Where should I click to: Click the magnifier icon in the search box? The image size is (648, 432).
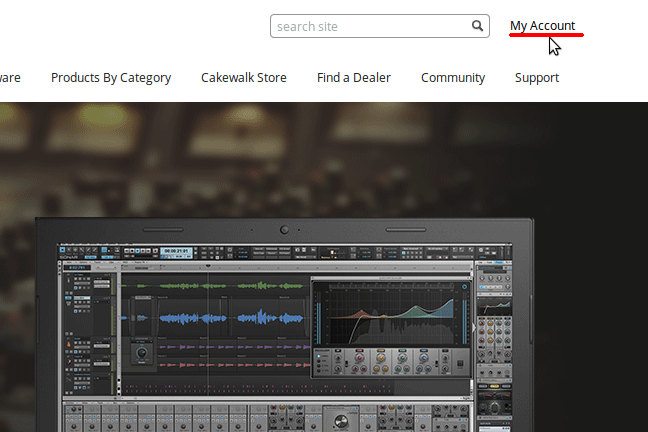point(477,26)
